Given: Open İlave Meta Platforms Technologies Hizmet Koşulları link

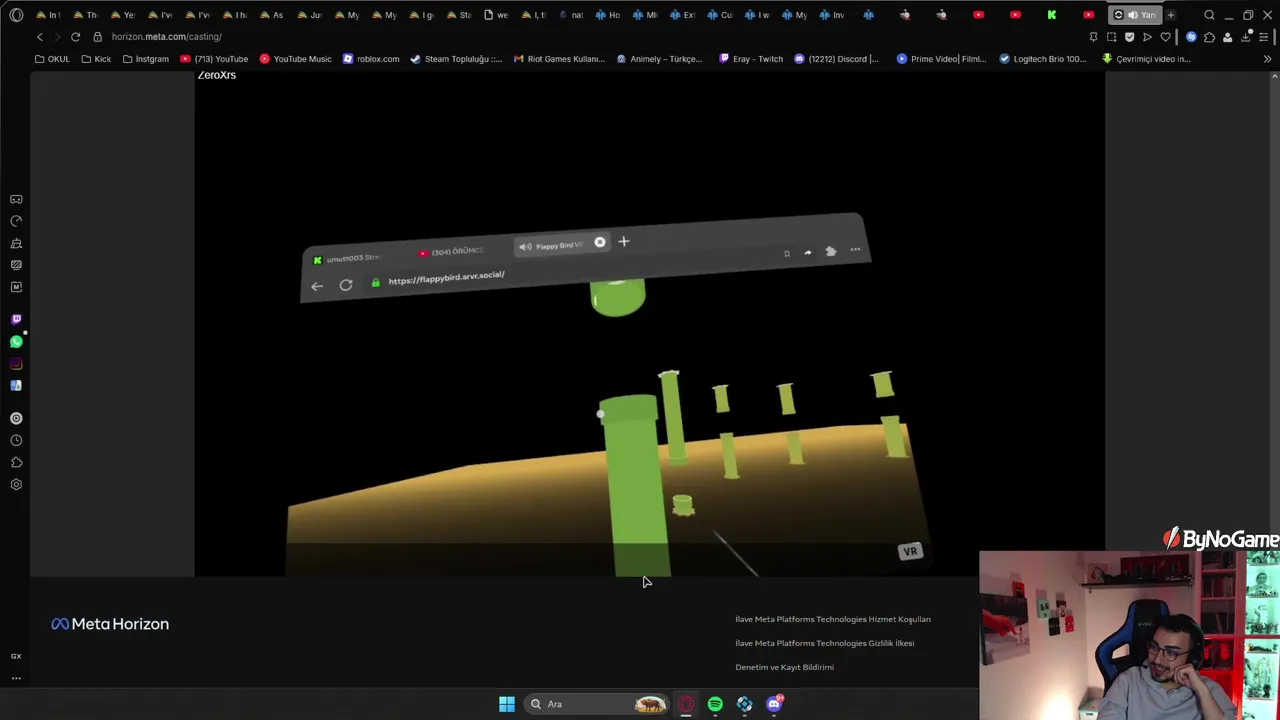Looking at the screenshot, I should coord(833,619).
